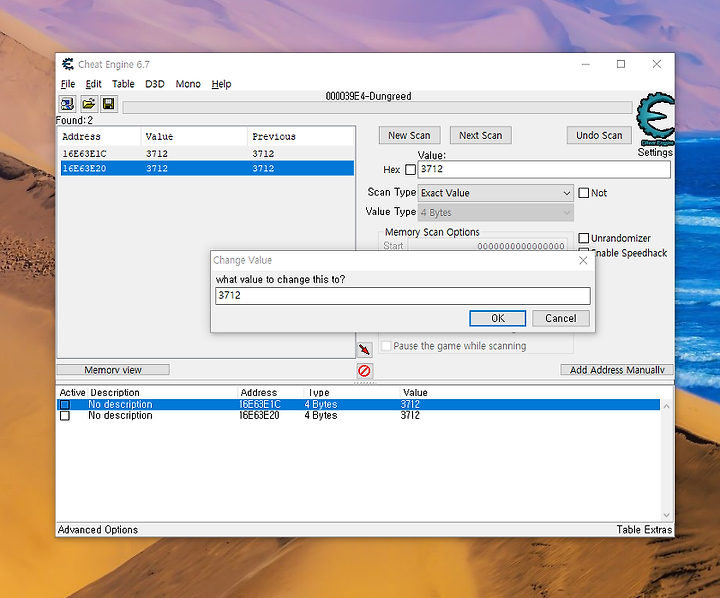Viewport: 720px width, 598px height.
Task: Open the Table menu
Action: 123,84
